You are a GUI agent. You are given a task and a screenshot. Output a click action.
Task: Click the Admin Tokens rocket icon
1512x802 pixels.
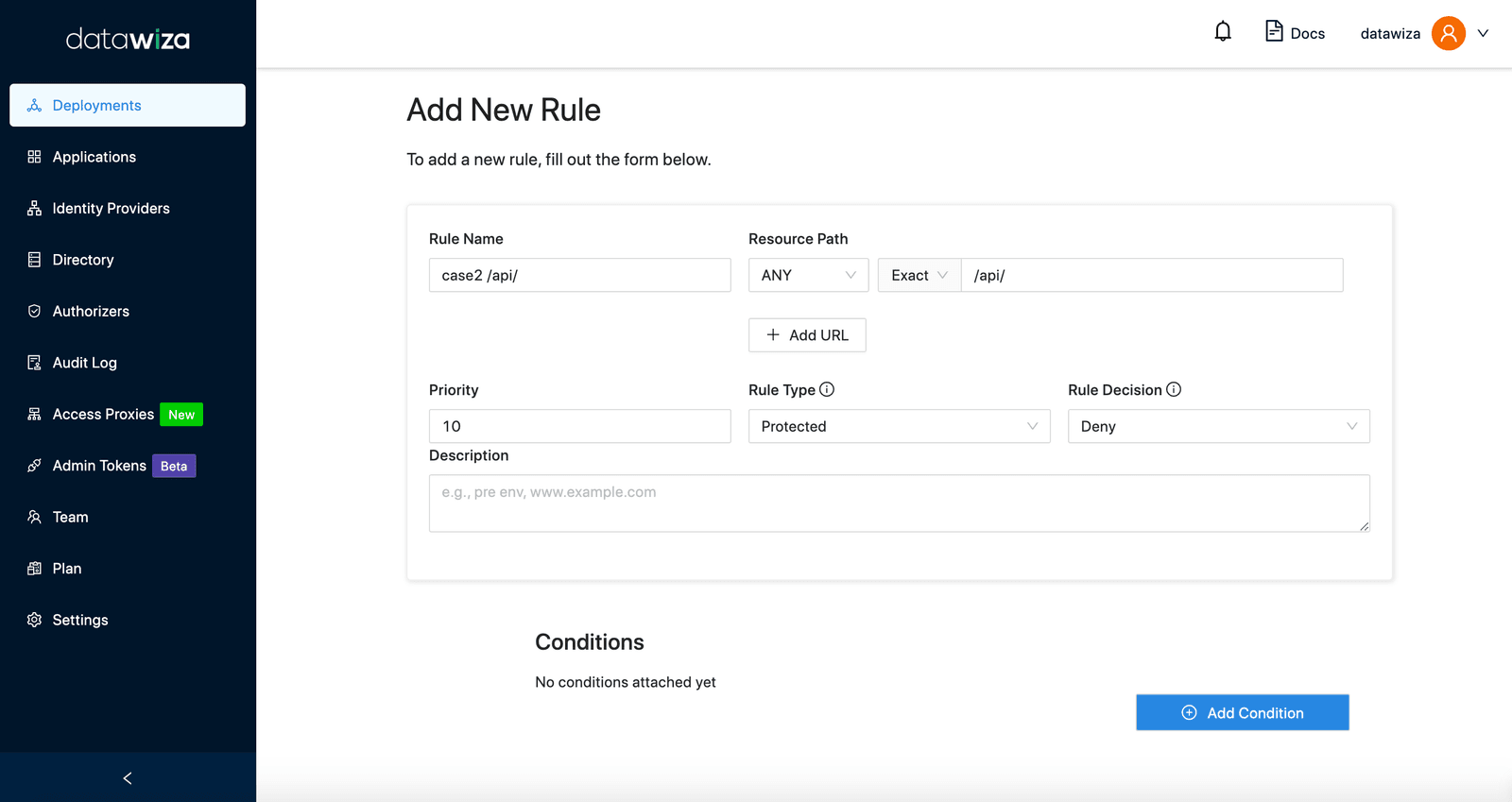click(35, 466)
